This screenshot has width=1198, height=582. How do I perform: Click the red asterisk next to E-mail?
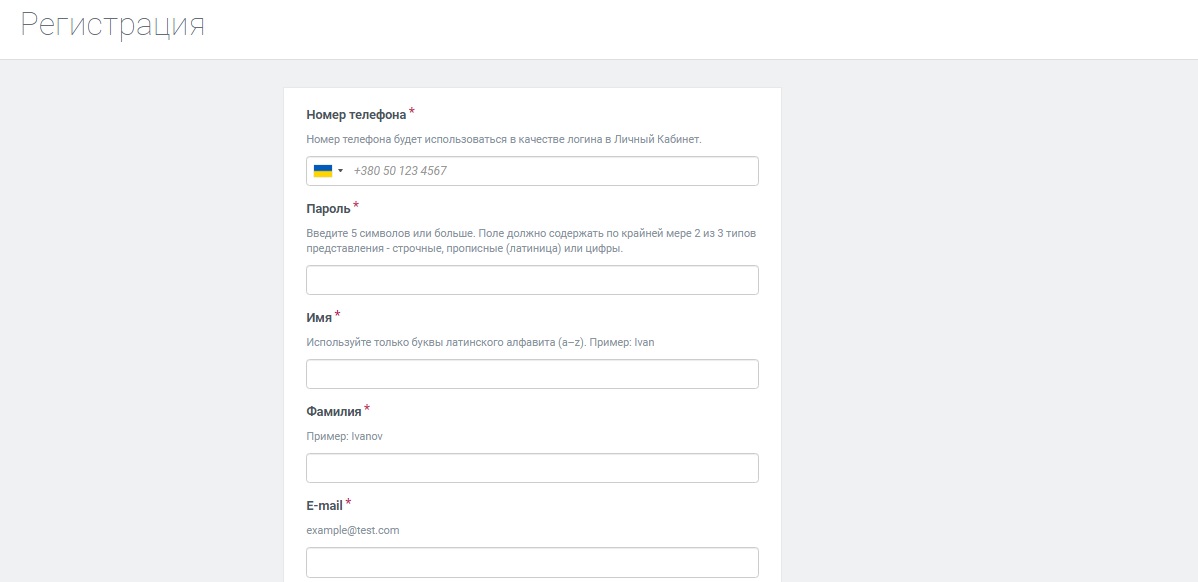[x=348, y=503]
